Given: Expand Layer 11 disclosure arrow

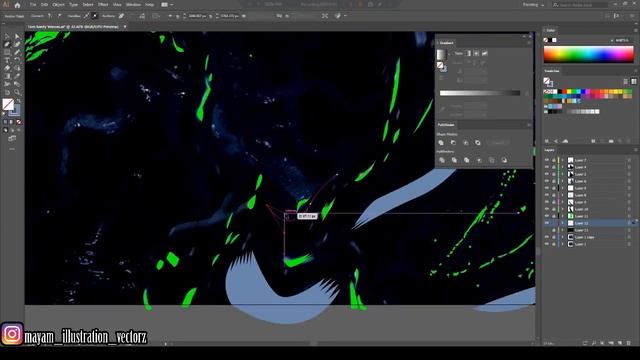Looking at the screenshot, I should [563, 216].
